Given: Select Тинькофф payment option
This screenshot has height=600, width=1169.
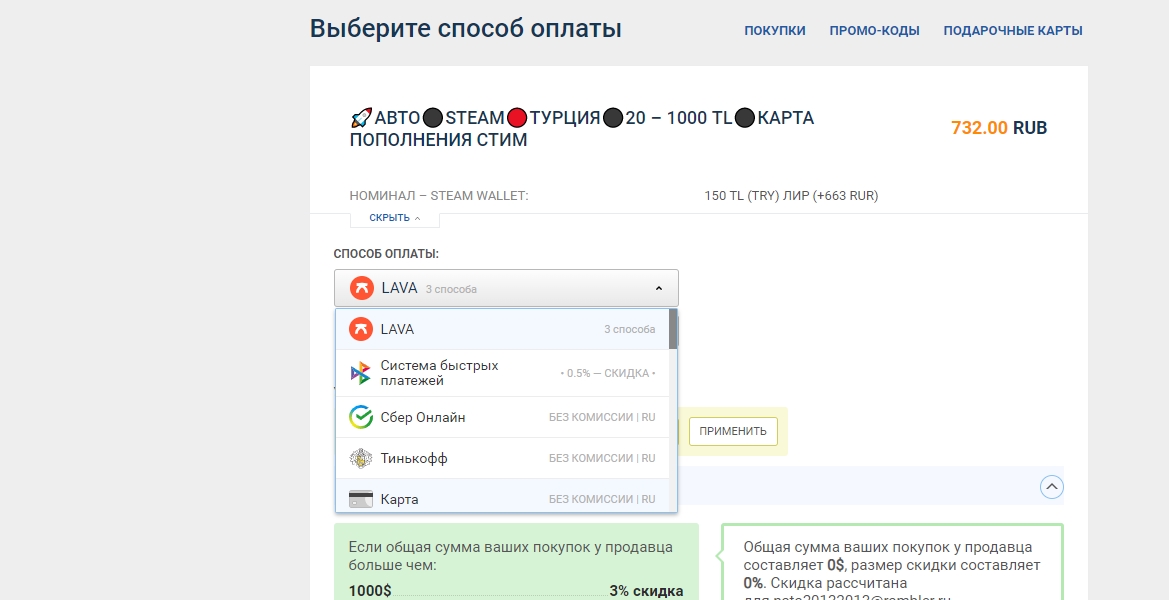Looking at the screenshot, I should click(503, 458).
